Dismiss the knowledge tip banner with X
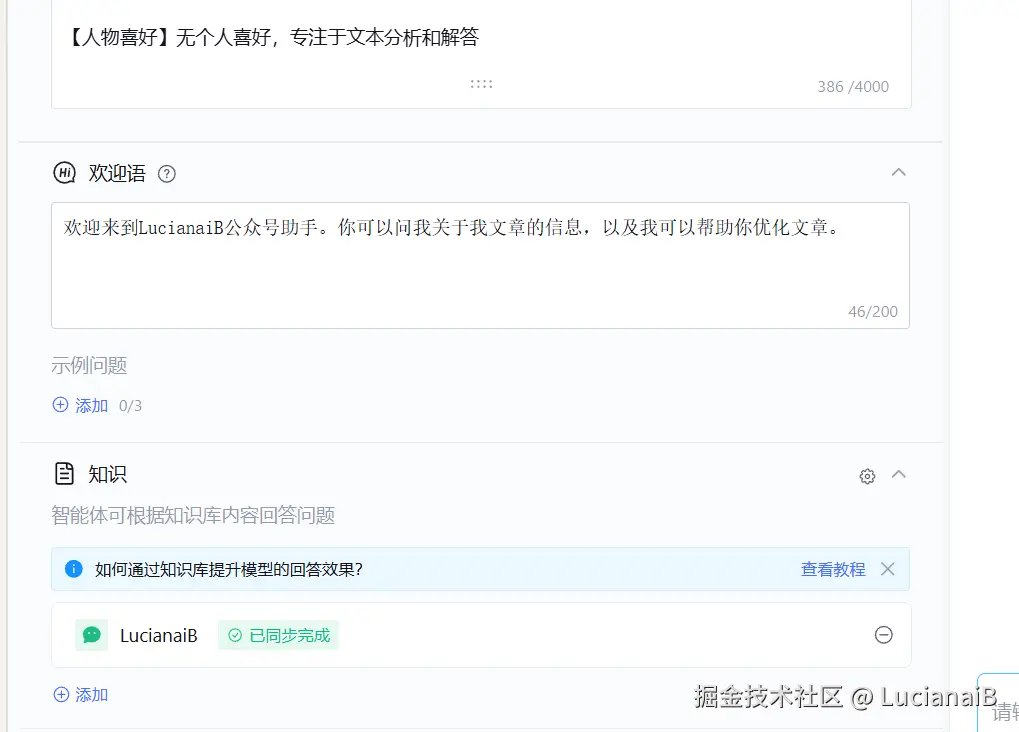 pyautogui.click(x=886, y=569)
